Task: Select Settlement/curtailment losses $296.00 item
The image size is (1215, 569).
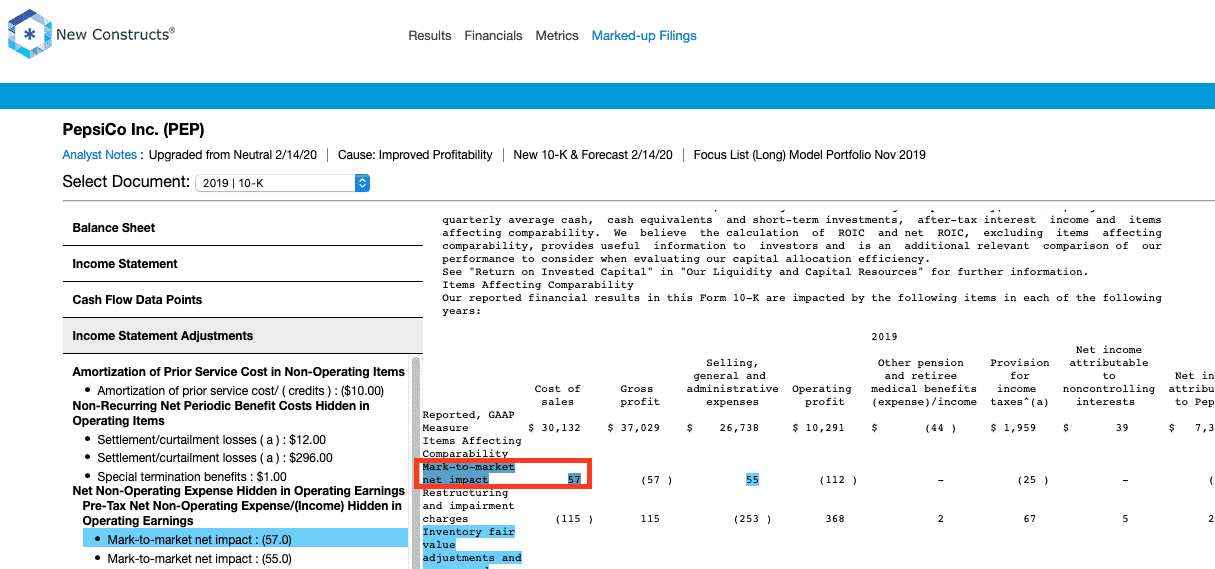Action: click(214, 458)
